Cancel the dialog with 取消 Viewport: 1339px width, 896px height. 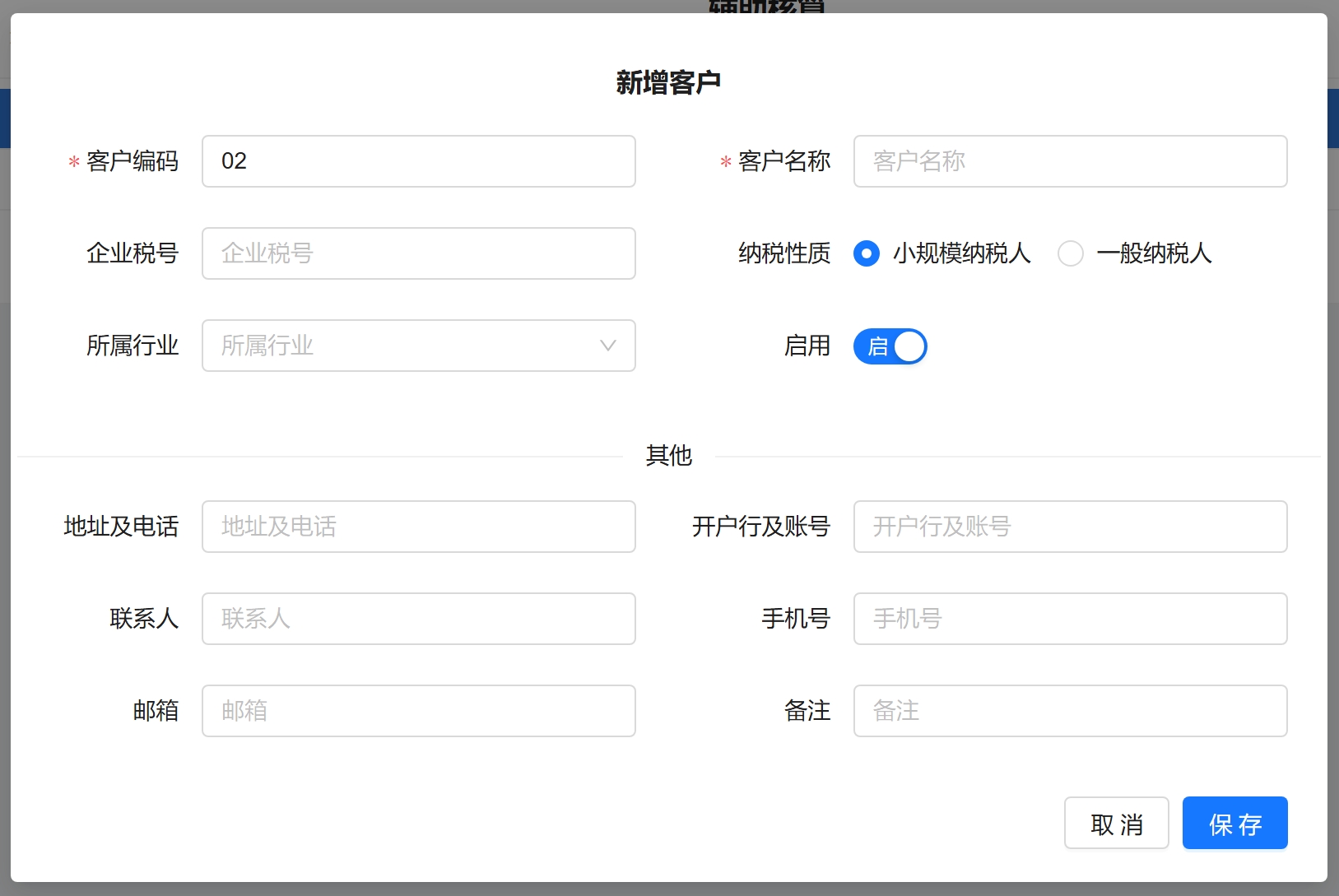click(1116, 823)
